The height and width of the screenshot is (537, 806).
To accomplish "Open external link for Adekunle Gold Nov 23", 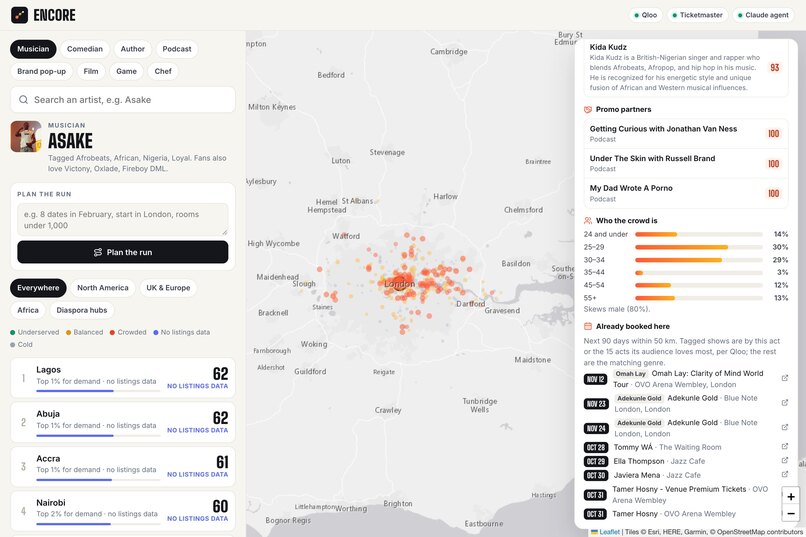I will click(784, 403).
